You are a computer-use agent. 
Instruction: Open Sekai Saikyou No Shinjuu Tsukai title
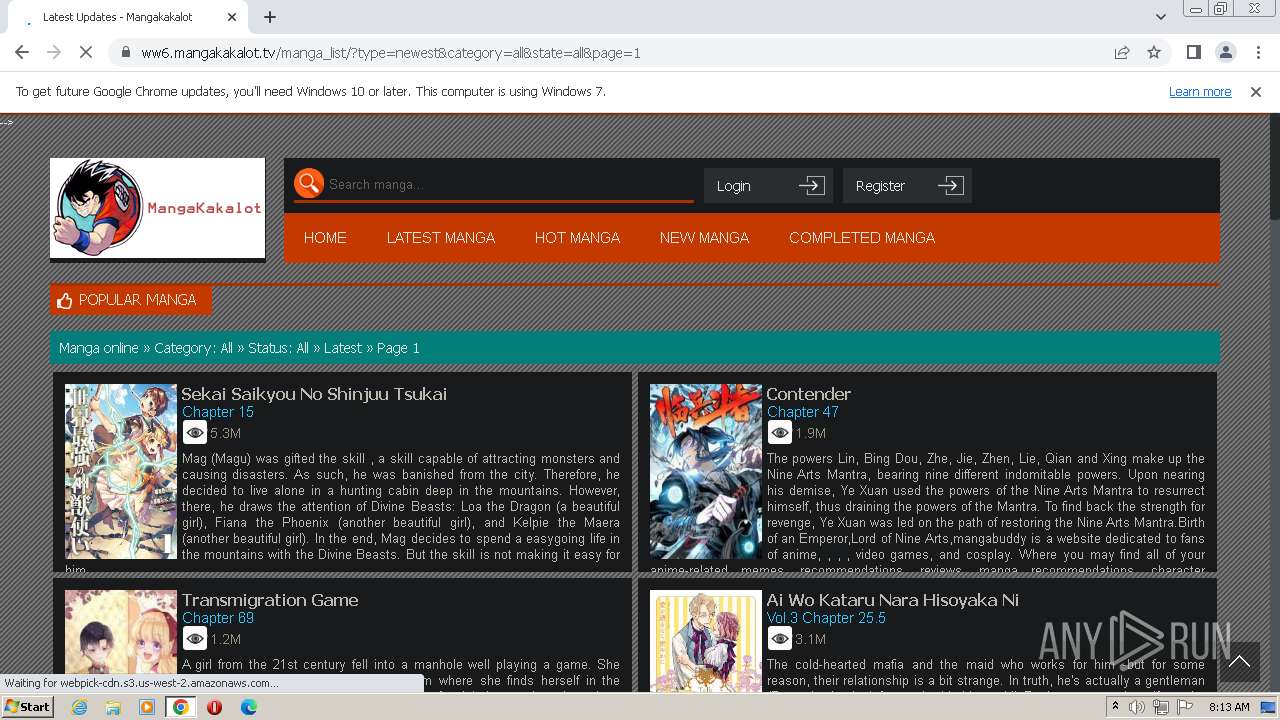tap(314, 394)
